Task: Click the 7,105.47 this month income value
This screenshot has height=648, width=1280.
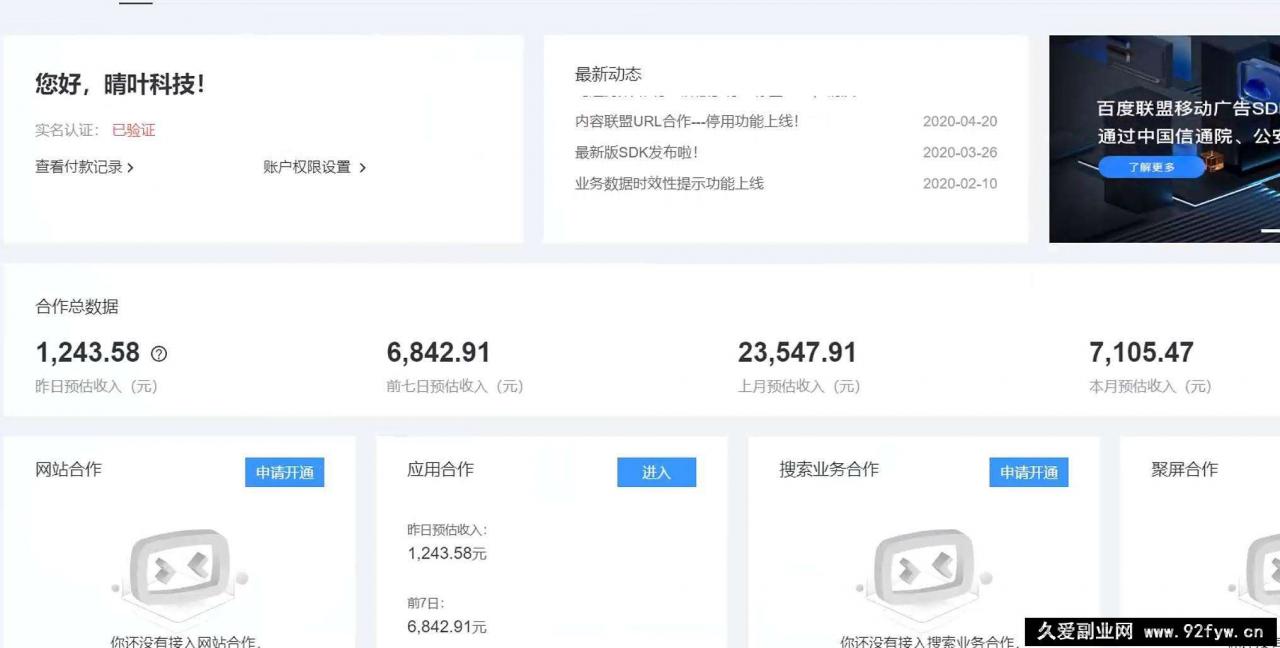Action: [1141, 352]
